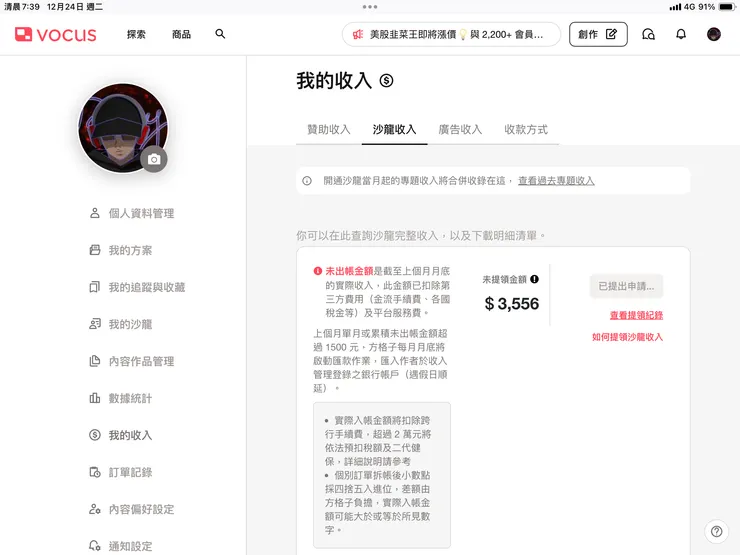Open the help question mark button
Screen dimensions: 740x555
pos(716,531)
